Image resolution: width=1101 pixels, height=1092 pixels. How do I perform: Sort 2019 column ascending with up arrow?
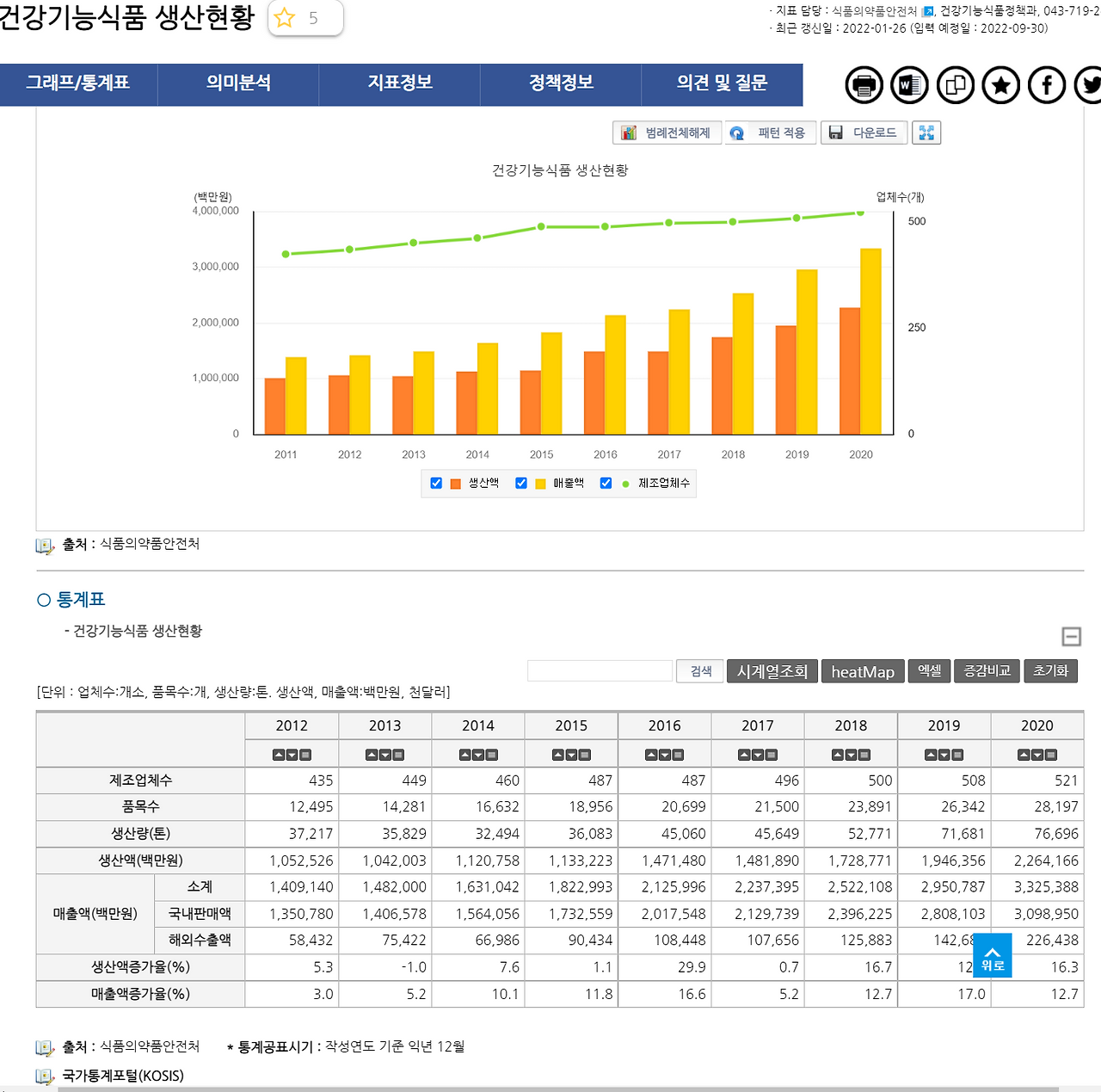coord(931,755)
